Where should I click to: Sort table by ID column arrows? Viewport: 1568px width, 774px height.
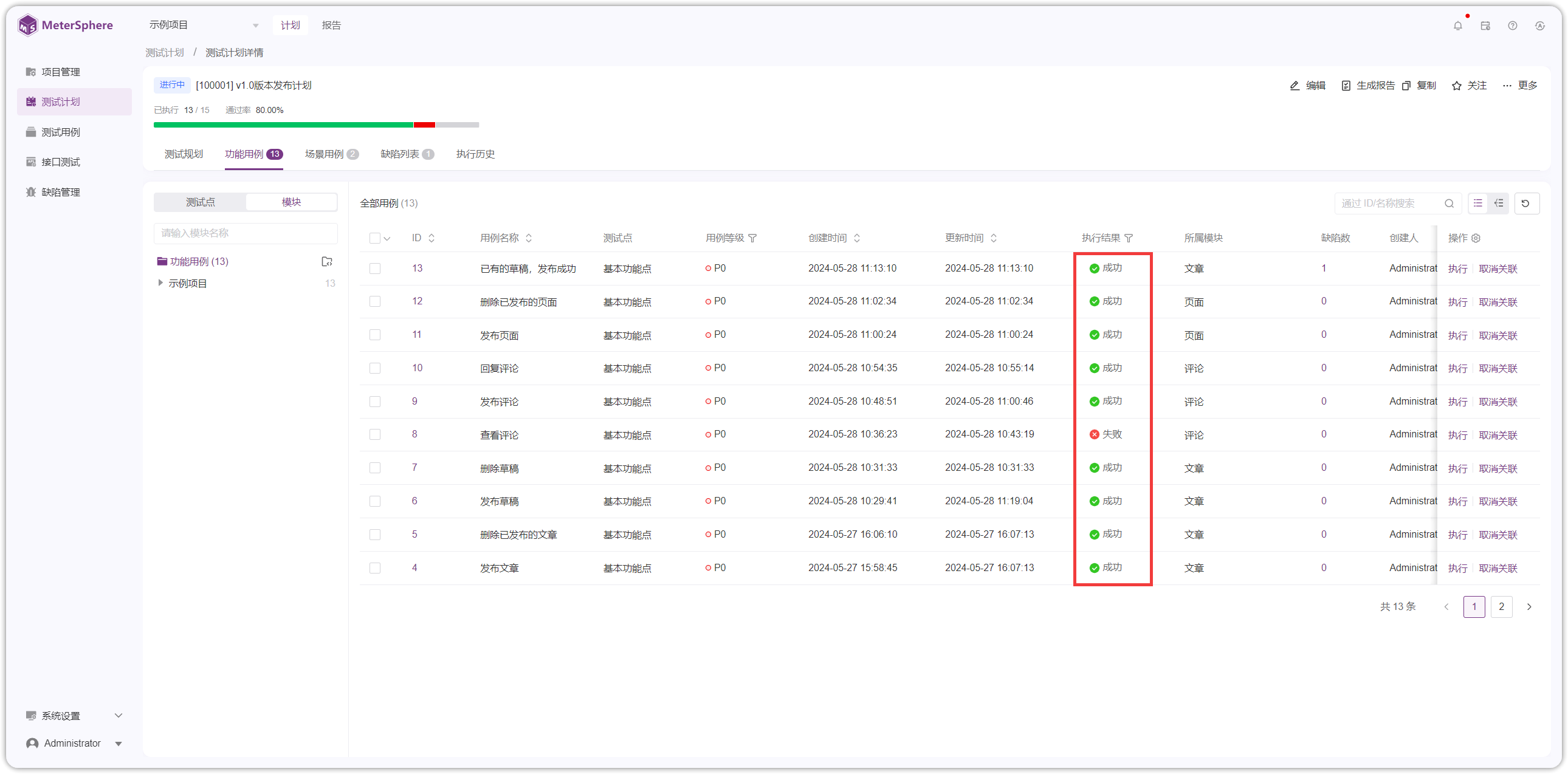432,238
